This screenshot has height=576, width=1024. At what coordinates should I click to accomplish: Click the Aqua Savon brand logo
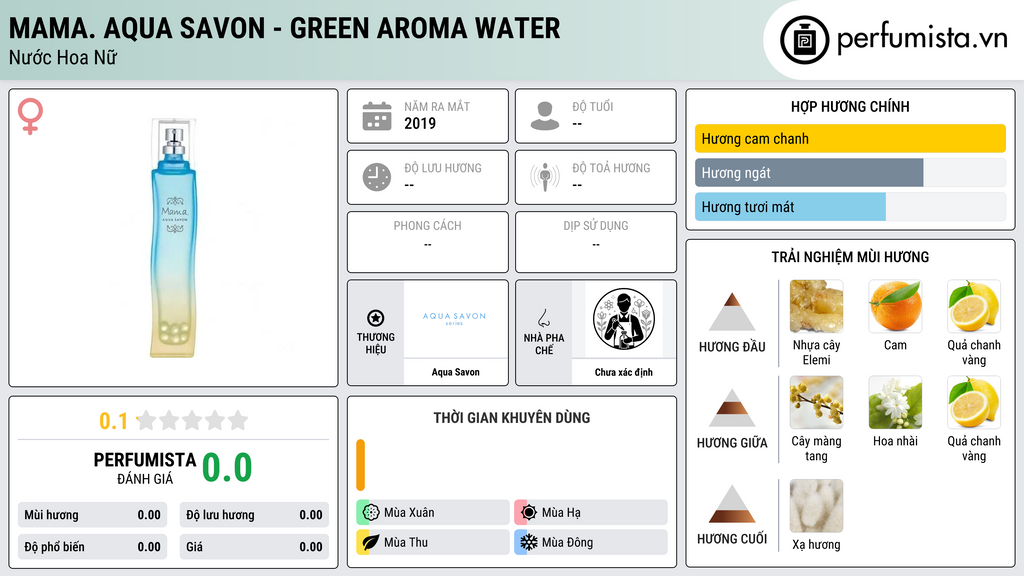point(455,319)
